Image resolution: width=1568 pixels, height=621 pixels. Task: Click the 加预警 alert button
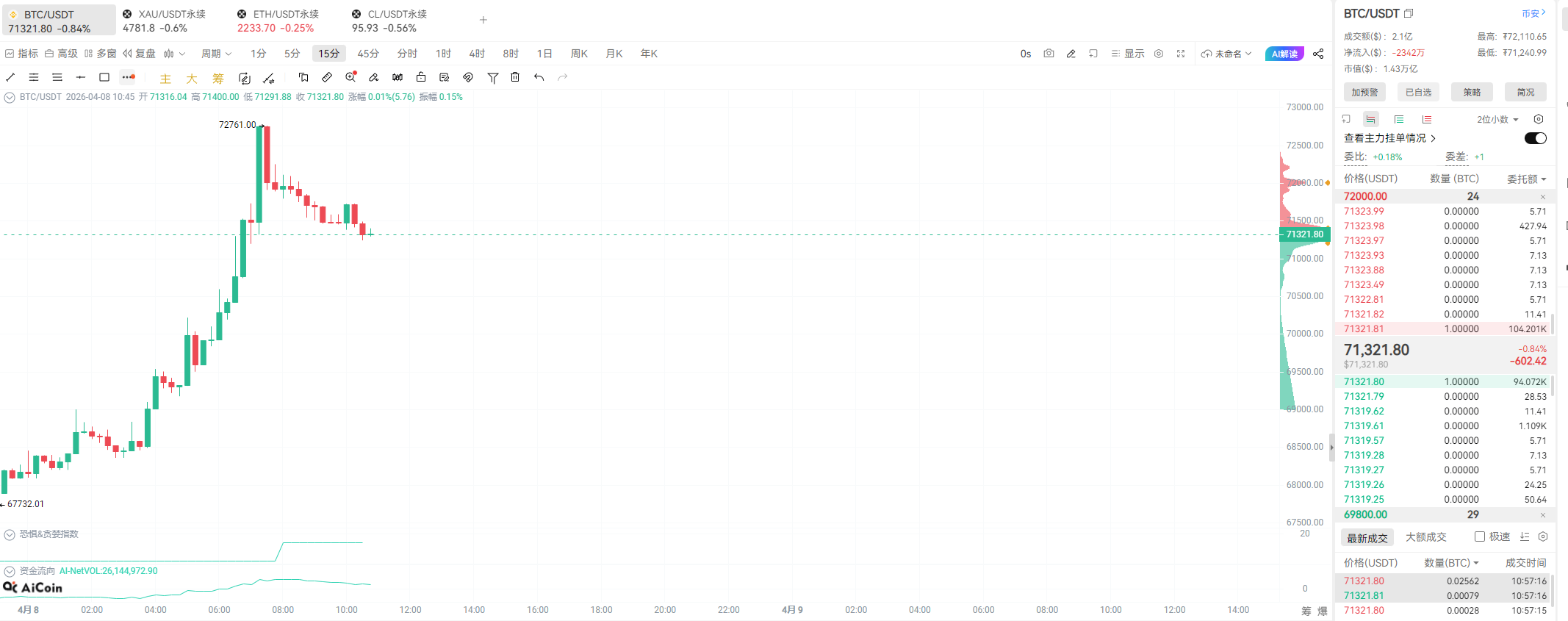click(x=1364, y=92)
